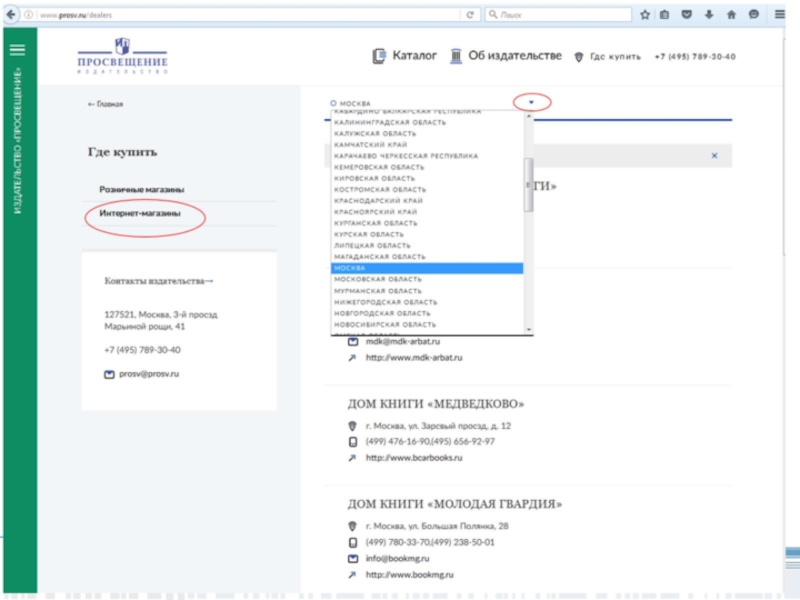Click the Каталог book icon
Viewport: 800px width, 600px height.
379,56
